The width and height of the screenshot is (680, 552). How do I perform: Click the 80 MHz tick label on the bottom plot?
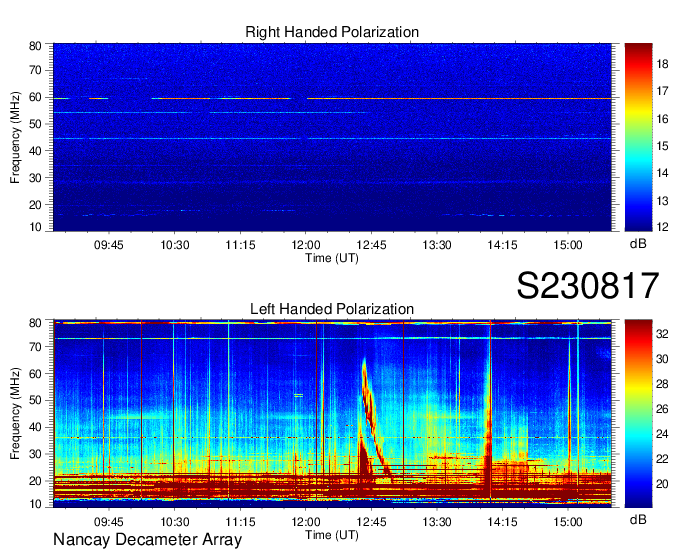tap(36, 323)
